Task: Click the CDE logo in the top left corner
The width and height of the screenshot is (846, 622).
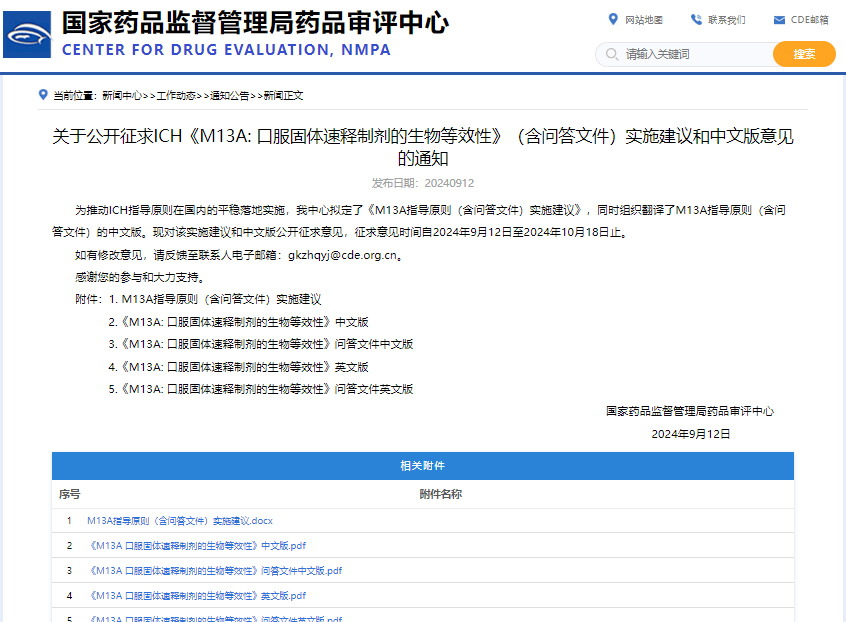Action: tap(27, 35)
